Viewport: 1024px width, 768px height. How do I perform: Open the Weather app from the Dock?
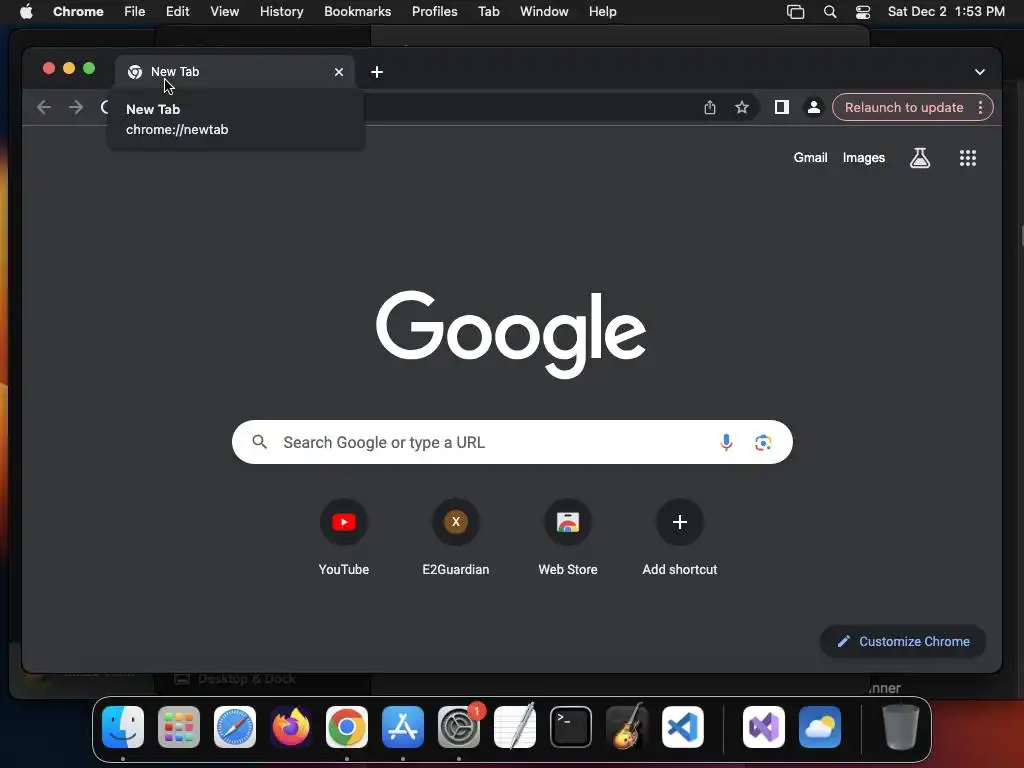[820, 727]
